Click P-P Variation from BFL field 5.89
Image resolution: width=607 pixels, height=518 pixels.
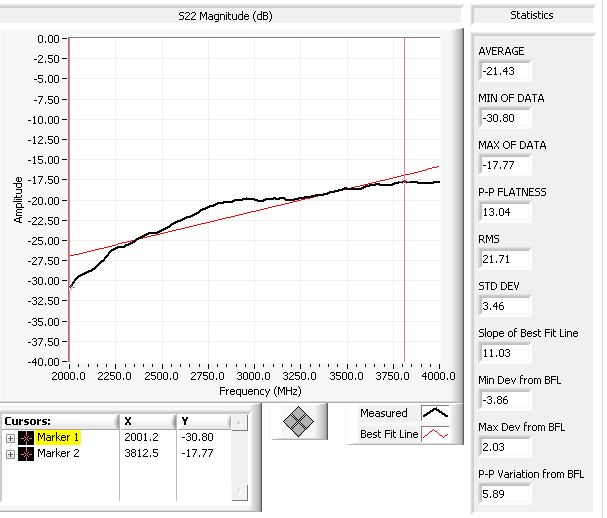(x=505, y=494)
